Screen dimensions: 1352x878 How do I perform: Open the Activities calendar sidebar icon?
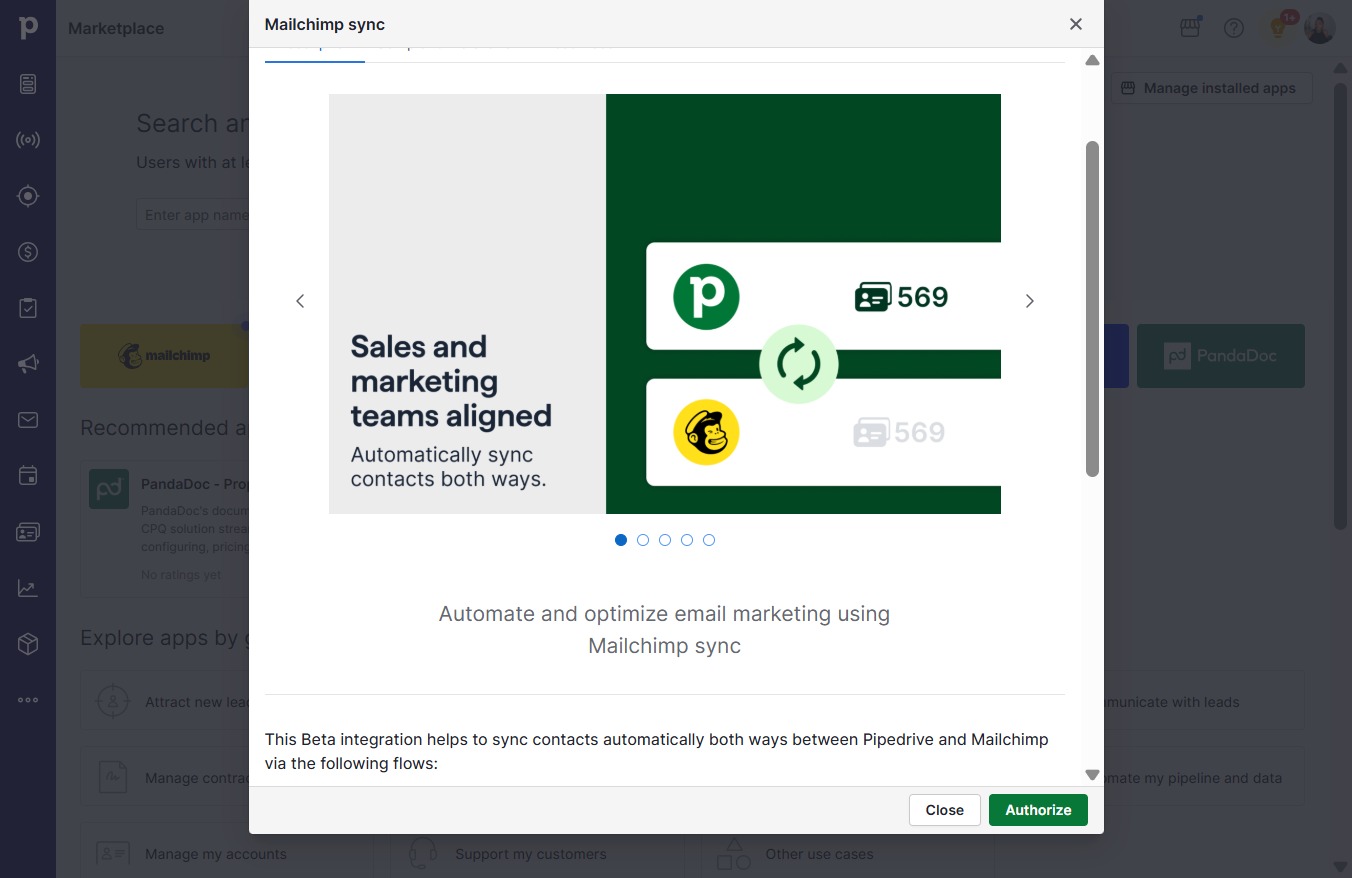click(x=28, y=476)
